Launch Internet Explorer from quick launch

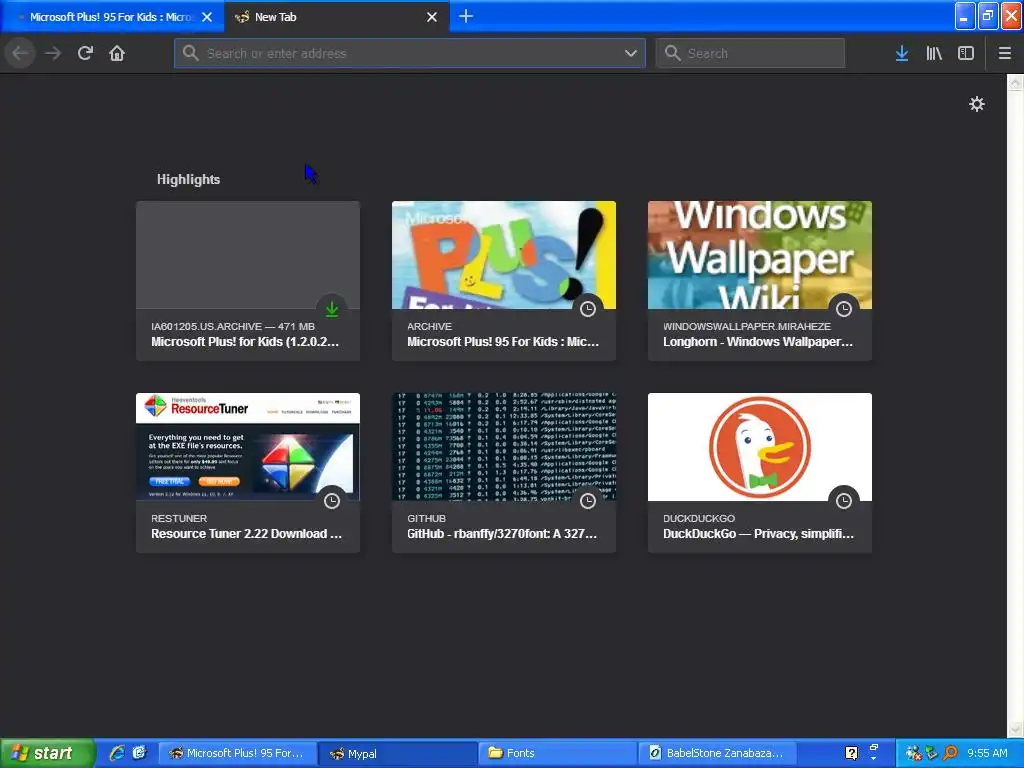pyautogui.click(x=117, y=753)
